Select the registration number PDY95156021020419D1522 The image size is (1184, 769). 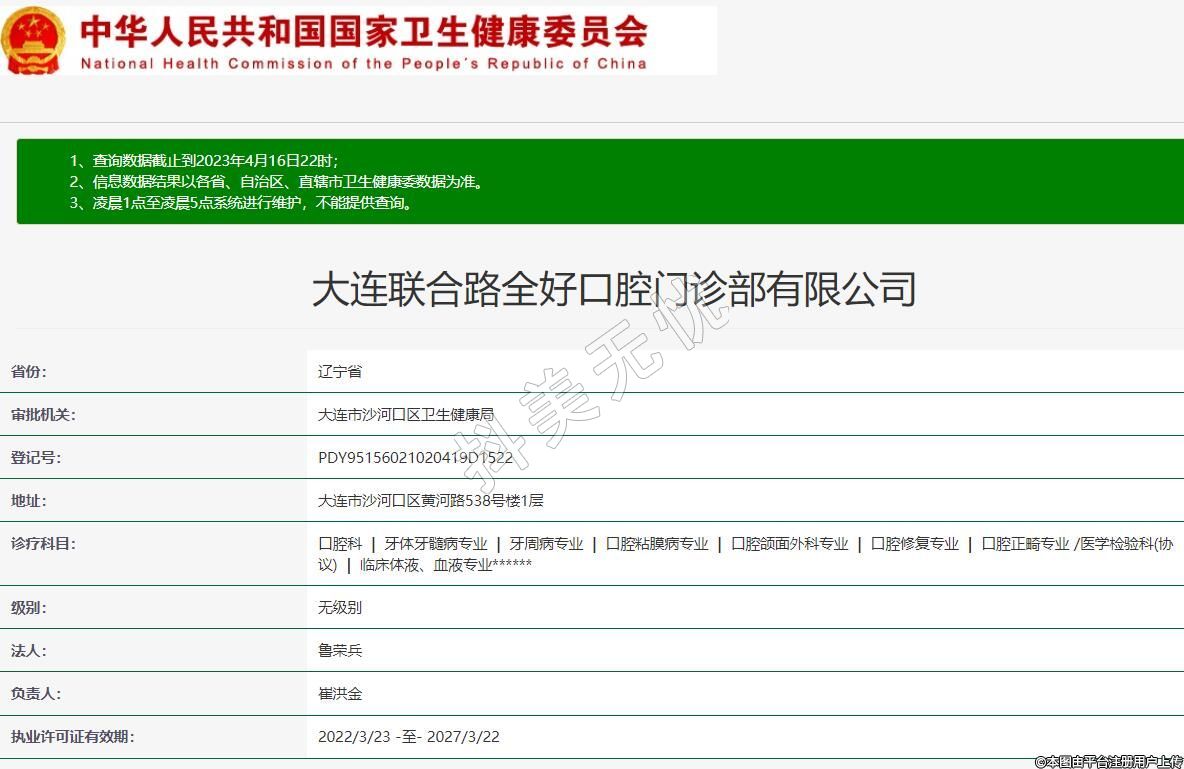pos(415,458)
